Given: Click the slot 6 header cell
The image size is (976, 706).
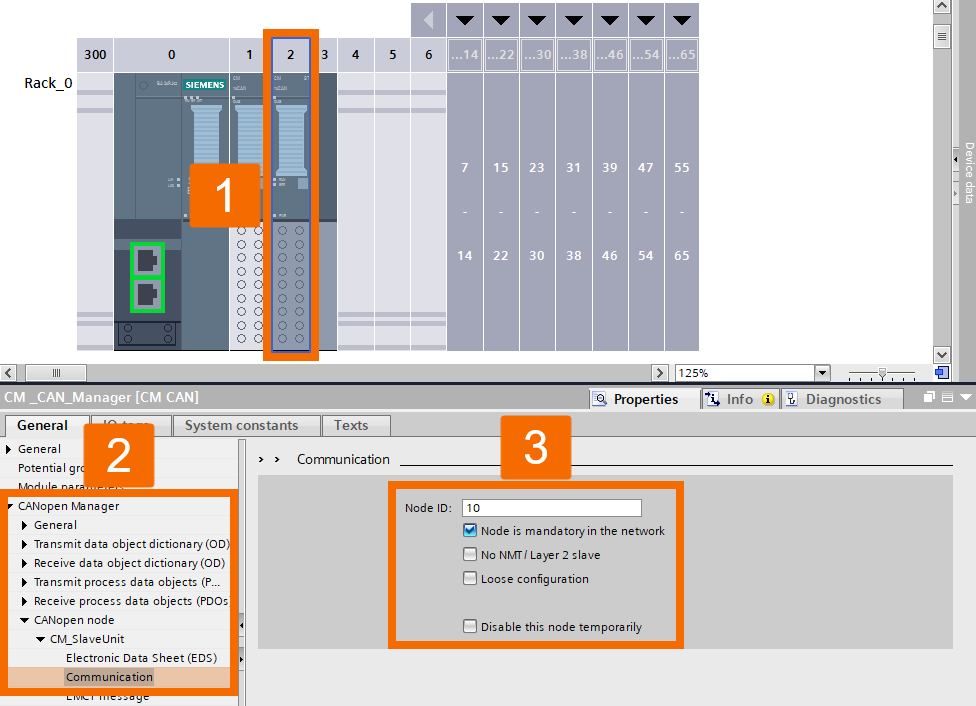Looking at the screenshot, I should [x=428, y=55].
